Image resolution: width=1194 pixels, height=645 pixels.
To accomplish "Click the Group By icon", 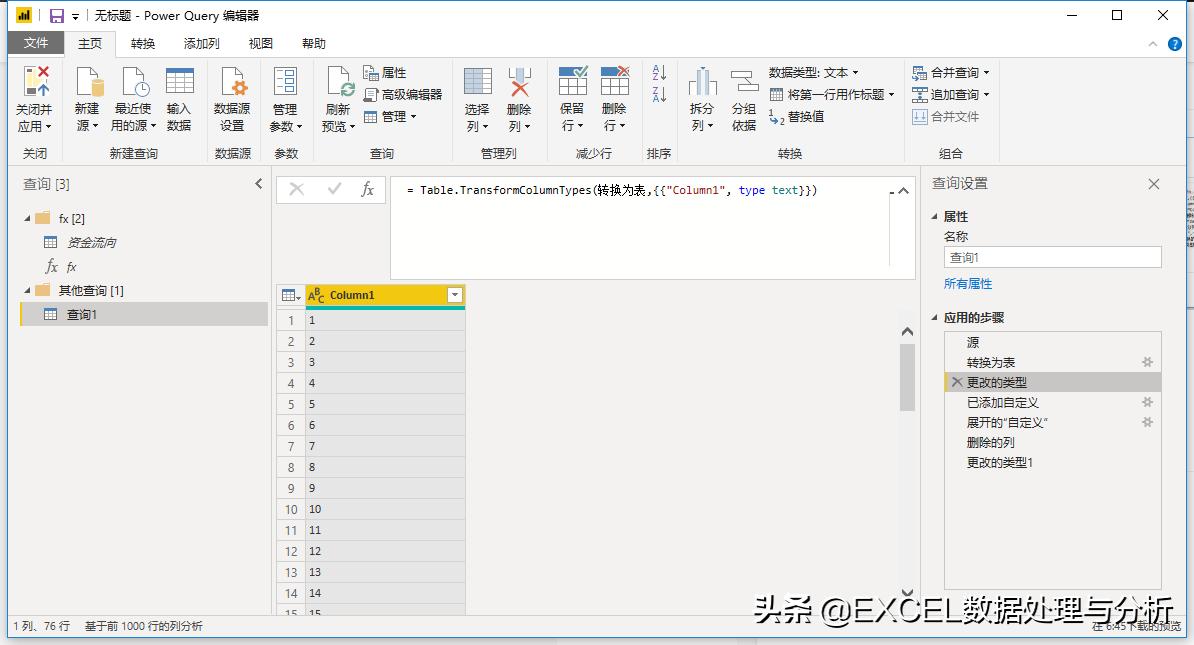I will (x=744, y=81).
